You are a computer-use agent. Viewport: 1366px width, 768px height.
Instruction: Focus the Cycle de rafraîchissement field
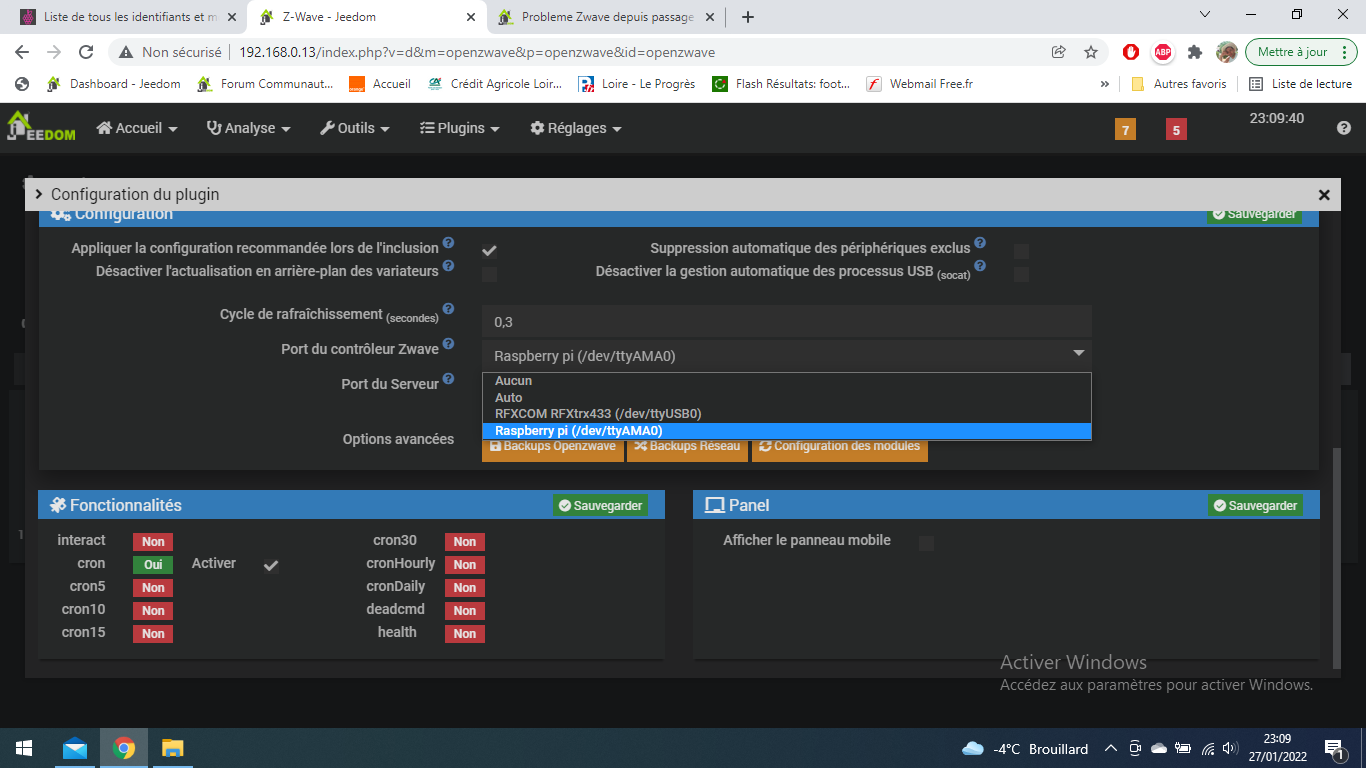coord(787,321)
